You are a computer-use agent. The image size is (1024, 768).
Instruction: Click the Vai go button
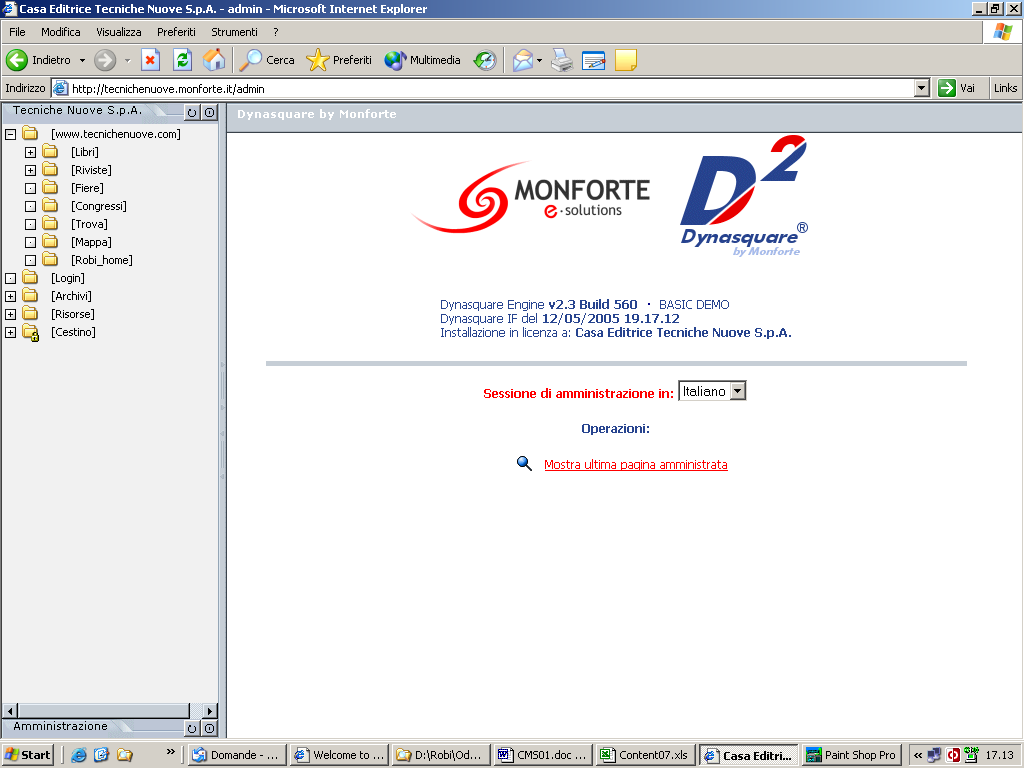957,88
